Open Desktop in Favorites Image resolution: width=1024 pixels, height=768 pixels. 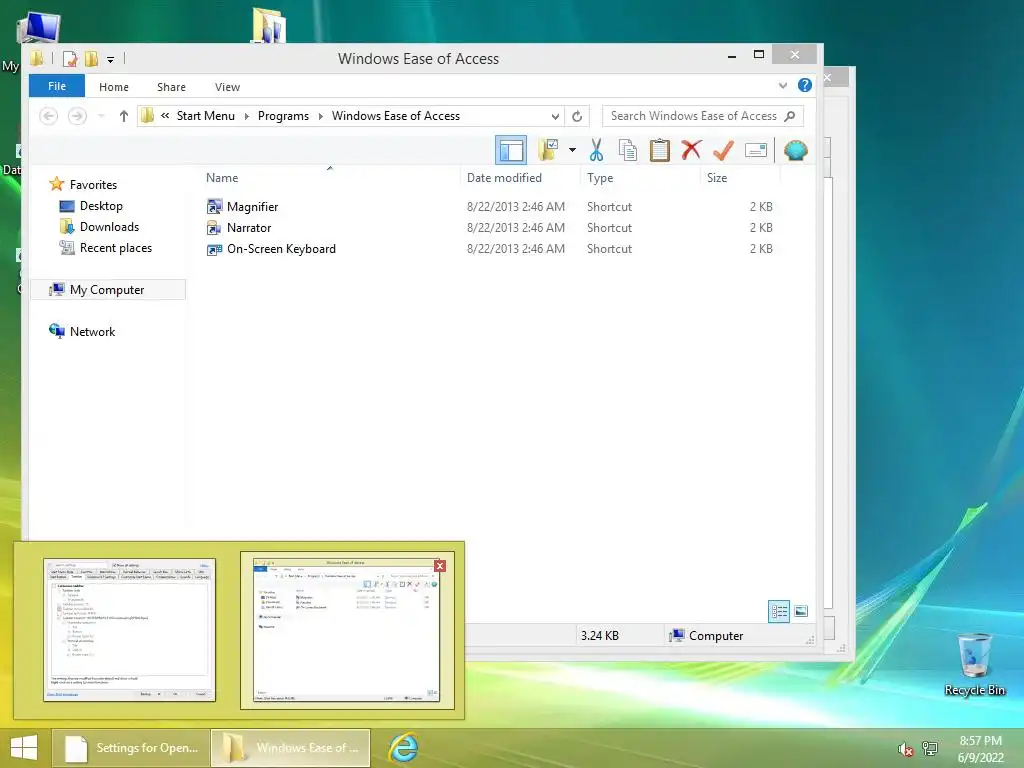point(101,206)
